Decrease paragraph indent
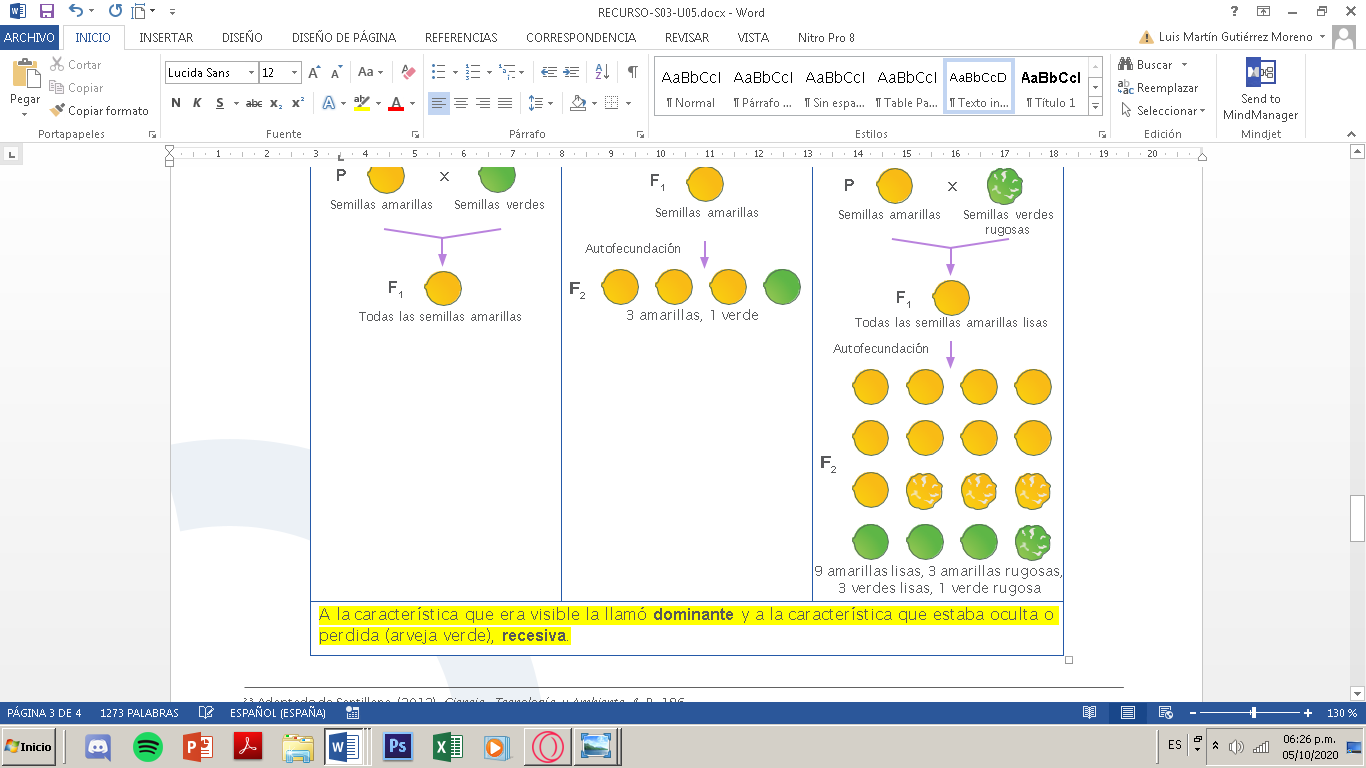The height and width of the screenshot is (768, 1366). (548, 72)
